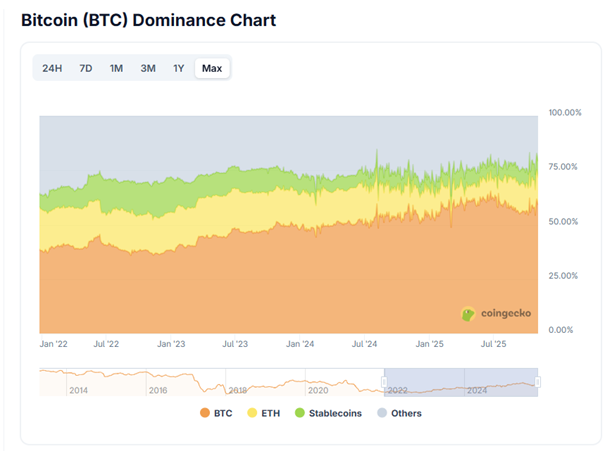The height and width of the screenshot is (451, 605).
Task: Choose the 1M time range tab
Action: (116, 68)
